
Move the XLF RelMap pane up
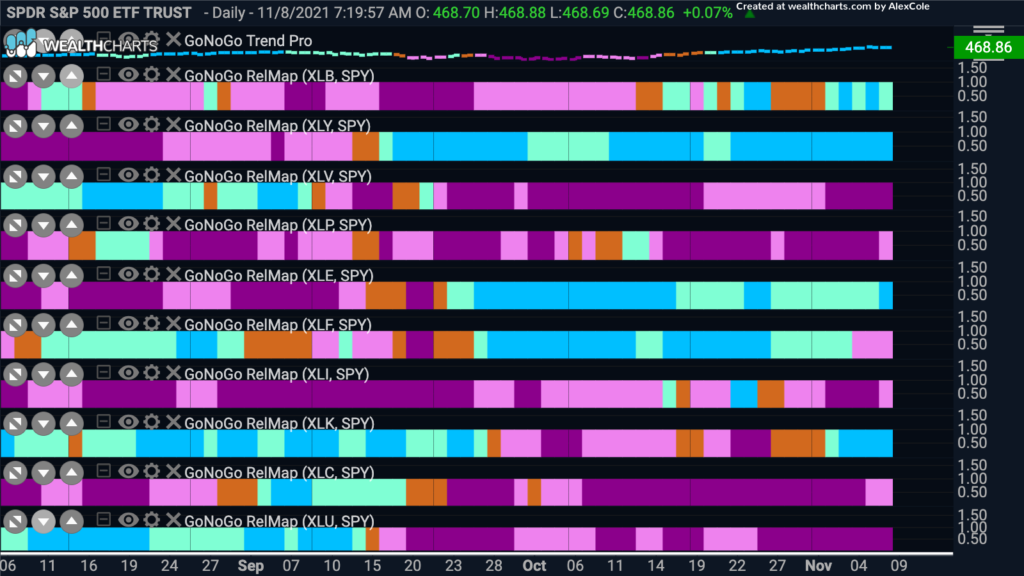point(71,325)
